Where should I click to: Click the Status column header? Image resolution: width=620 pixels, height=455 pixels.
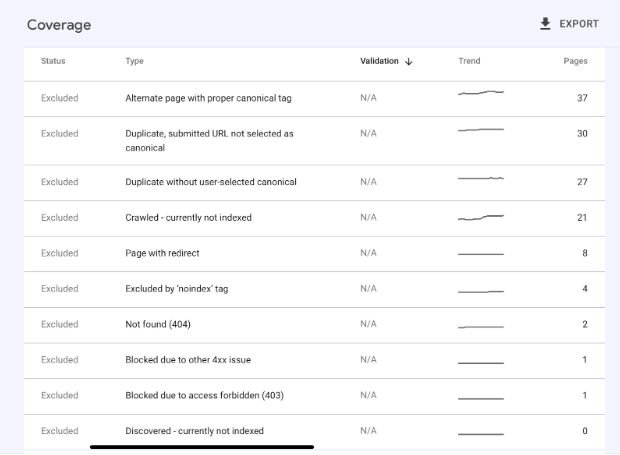click(53, 61)
